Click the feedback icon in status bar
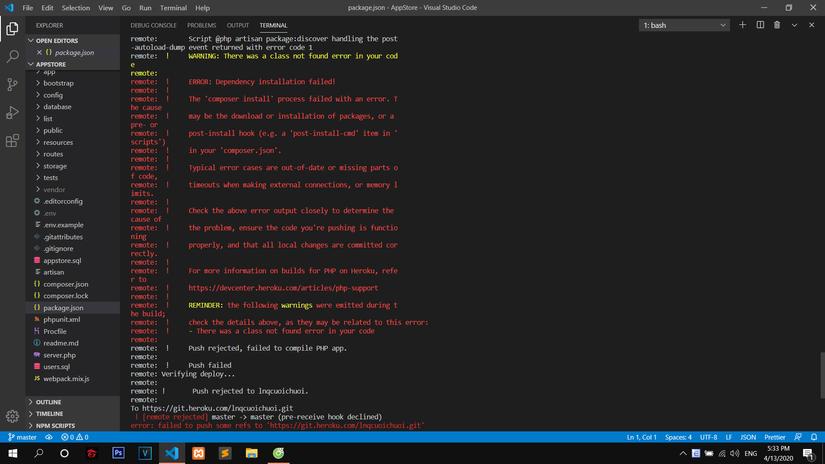This screenshot has height=464, width=825. [x=798, y=437]
